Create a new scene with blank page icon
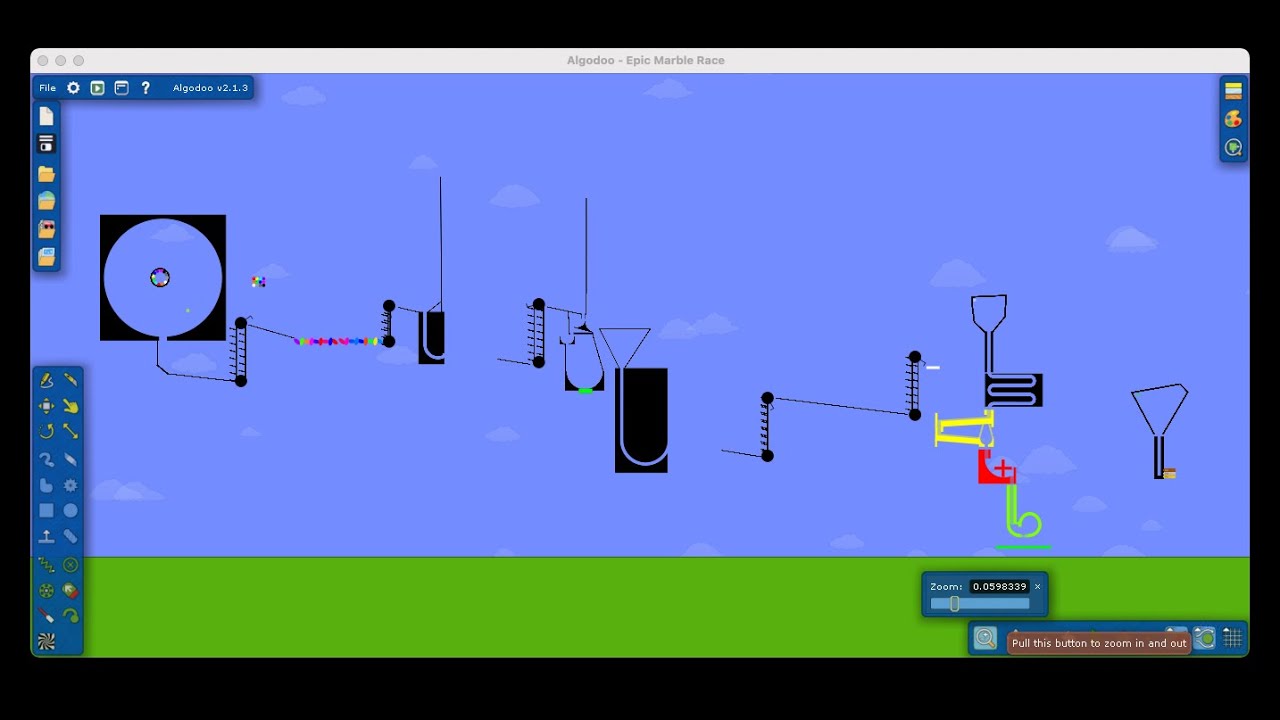1280x720 pixels. click(46, 116)
